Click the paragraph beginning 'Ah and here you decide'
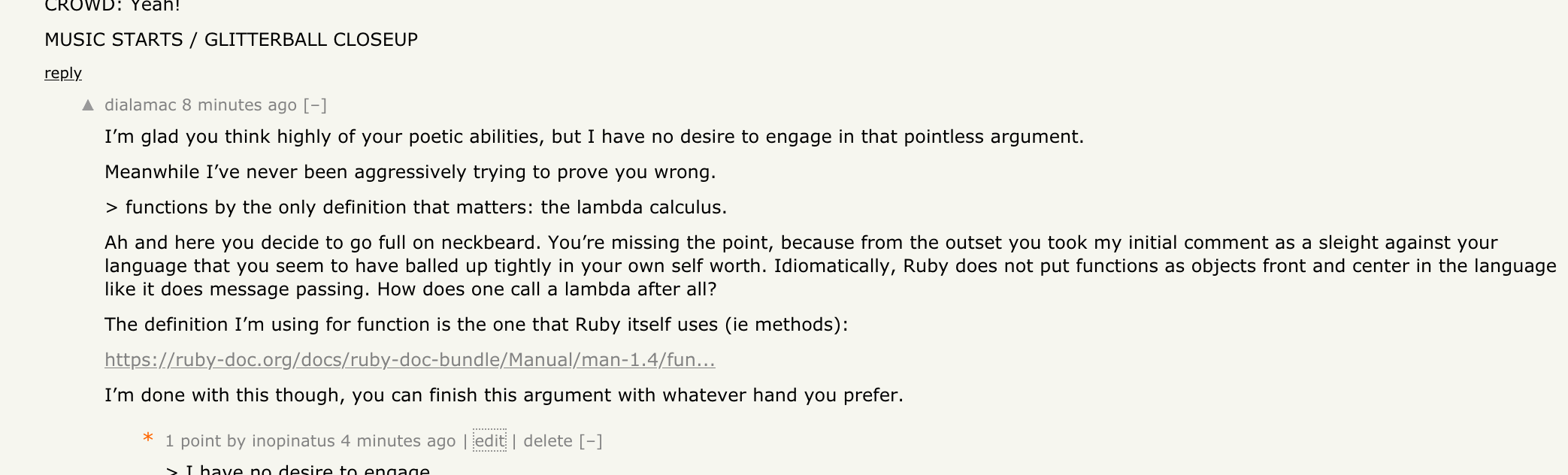 pos(831,266)
